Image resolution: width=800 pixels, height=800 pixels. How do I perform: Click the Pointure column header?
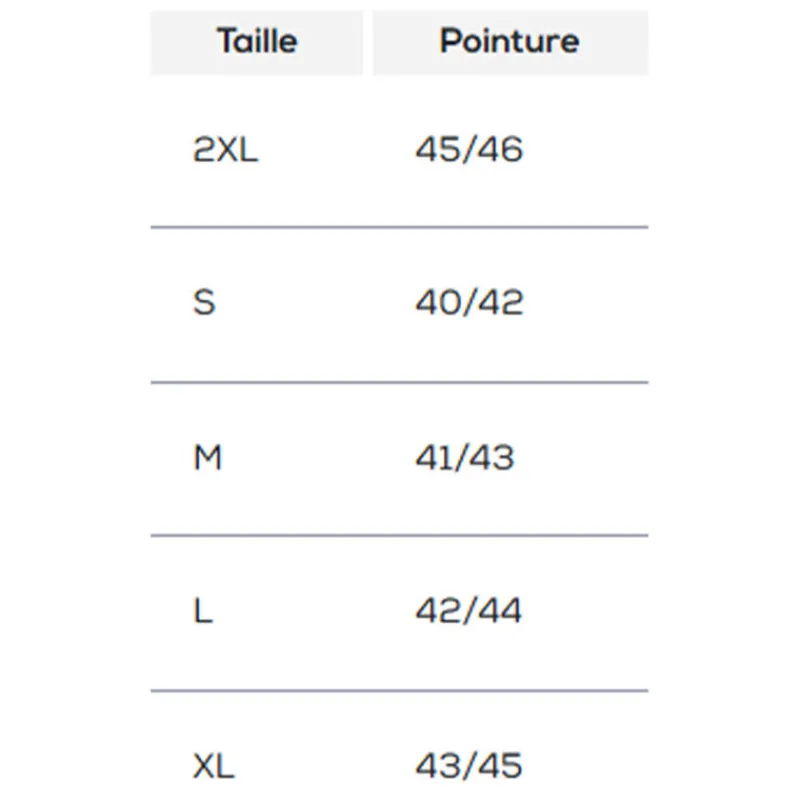pyautogui.click(x=510, y=42)
